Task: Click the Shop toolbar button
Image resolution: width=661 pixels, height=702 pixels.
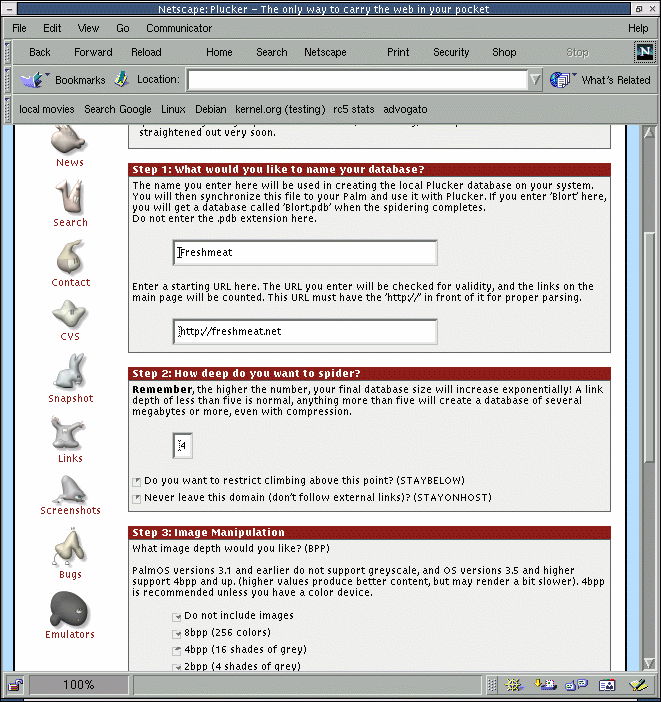Action: point(504,52)
